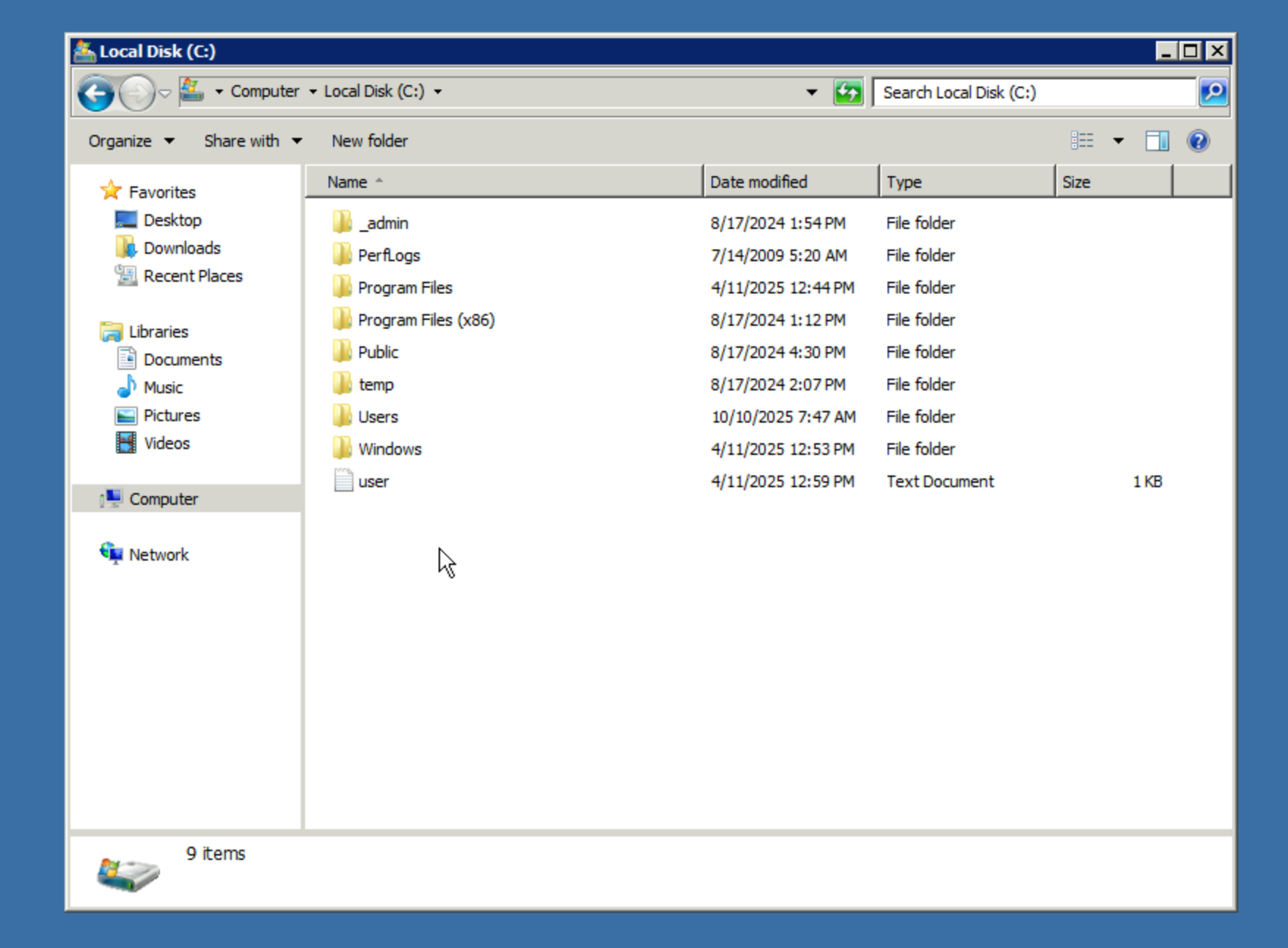Click the search magnifier icon
Screen dimensions: 1288x948
[x=1213, y=92]
